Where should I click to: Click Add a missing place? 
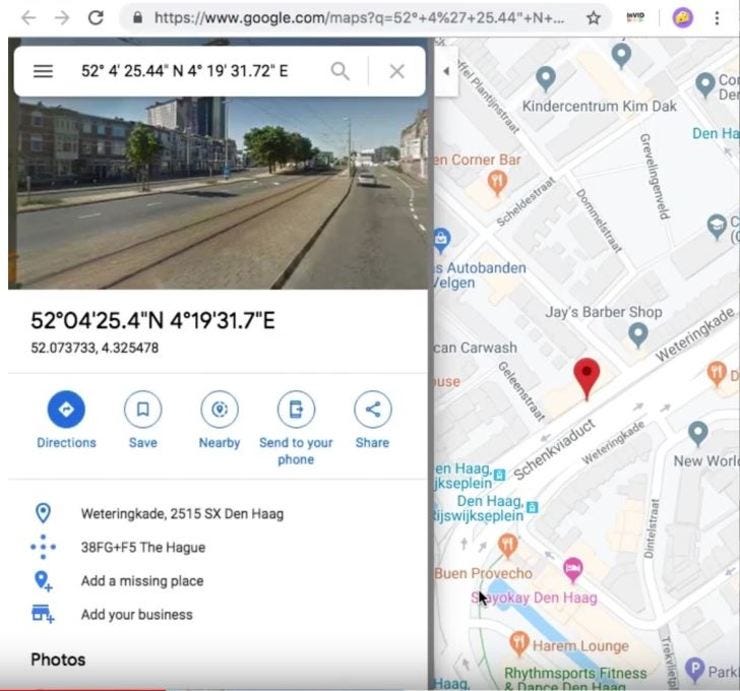click(142, 581)
